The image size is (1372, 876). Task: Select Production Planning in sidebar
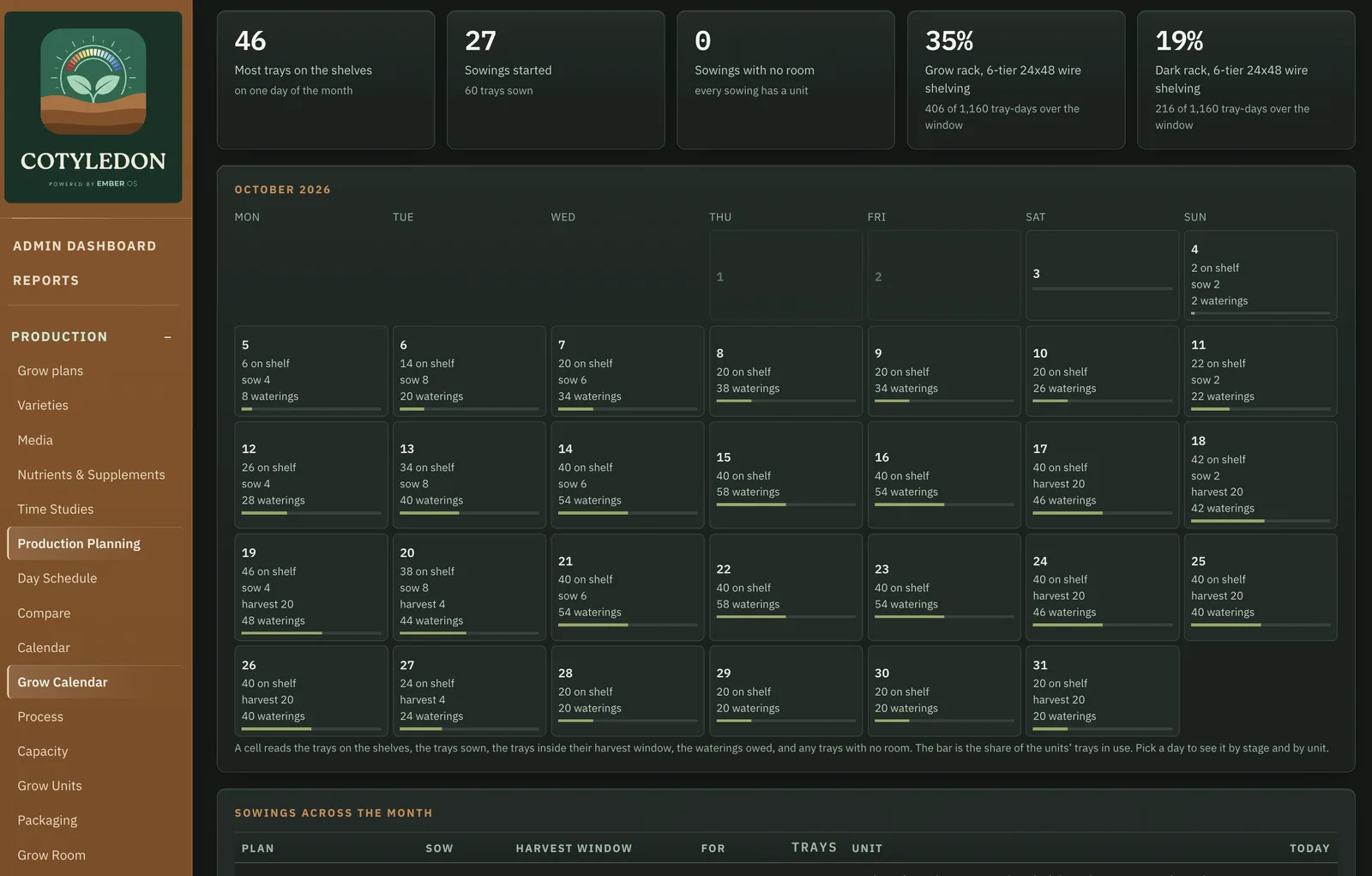(x=94, y=544)
